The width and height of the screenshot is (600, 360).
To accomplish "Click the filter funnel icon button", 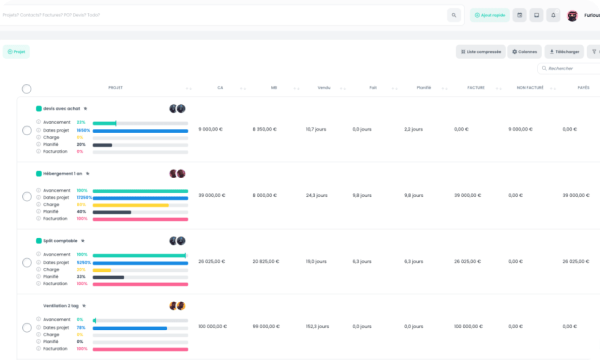I will pyautogui.click(x=594, y=52).
